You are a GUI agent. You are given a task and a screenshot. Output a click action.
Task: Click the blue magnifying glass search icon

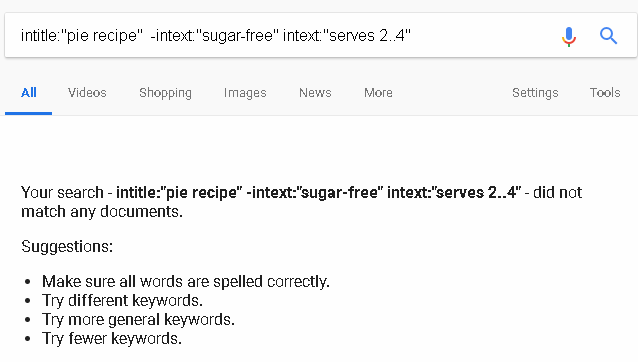[608, 36]
